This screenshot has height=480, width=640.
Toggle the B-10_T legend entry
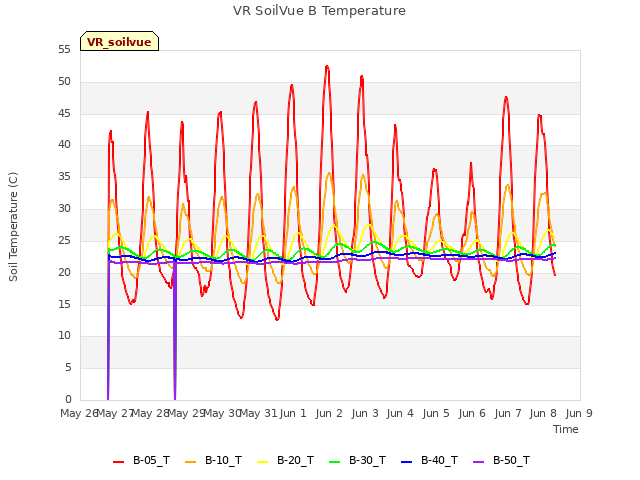tap(213, 460)
